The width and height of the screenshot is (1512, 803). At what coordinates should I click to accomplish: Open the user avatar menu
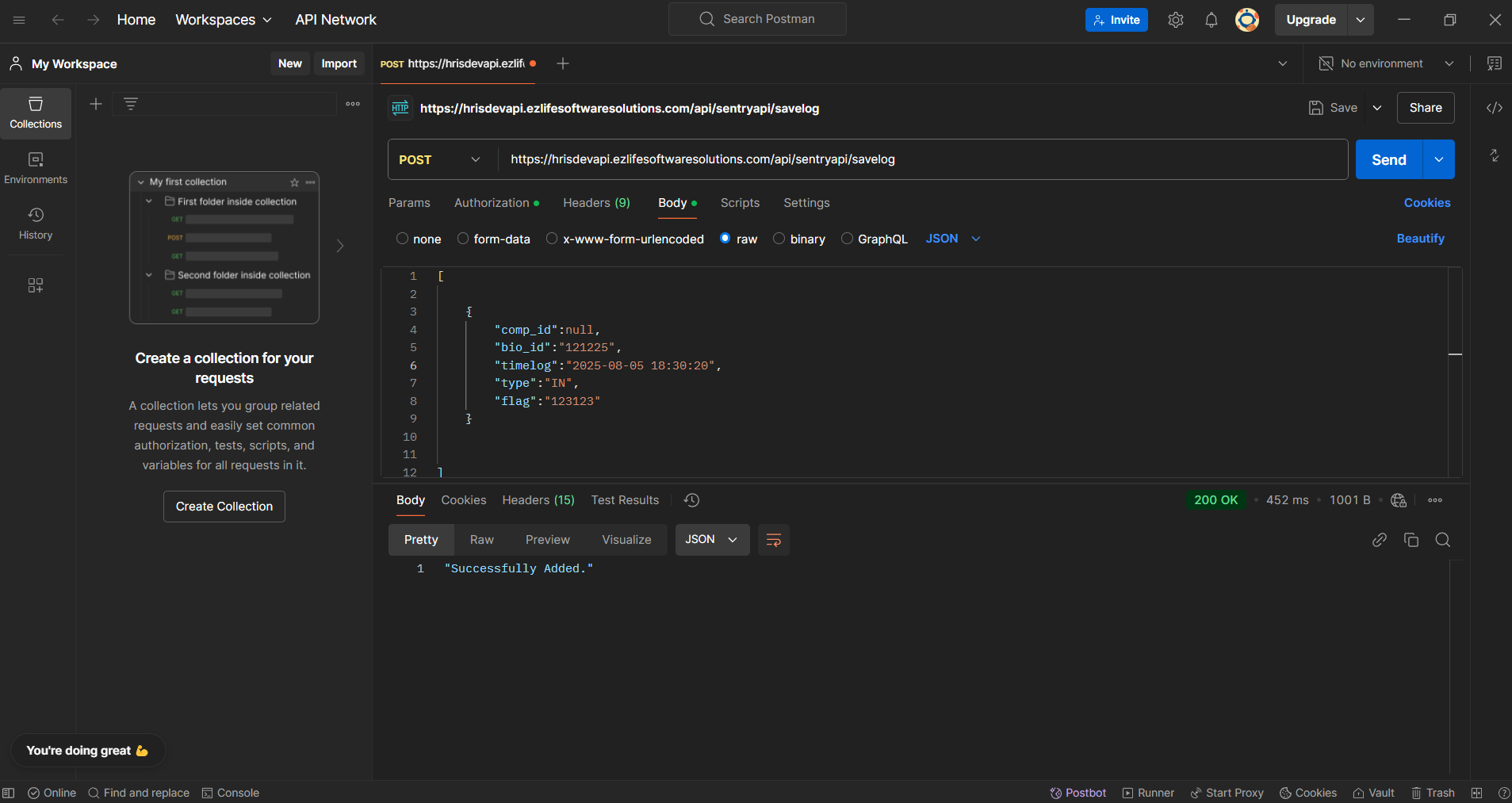tap(1247, 20)
